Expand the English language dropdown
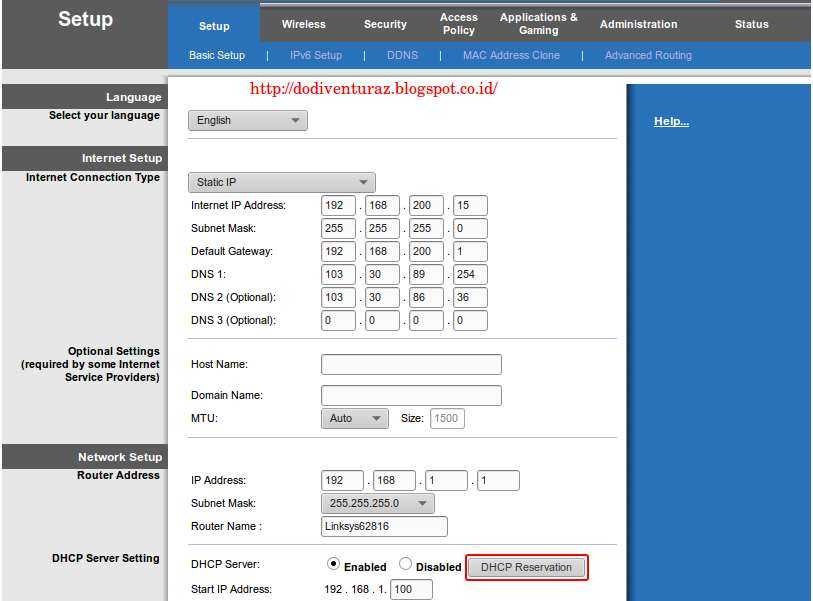The height and width of the screenshot is (601, 813). coord(248,120)
